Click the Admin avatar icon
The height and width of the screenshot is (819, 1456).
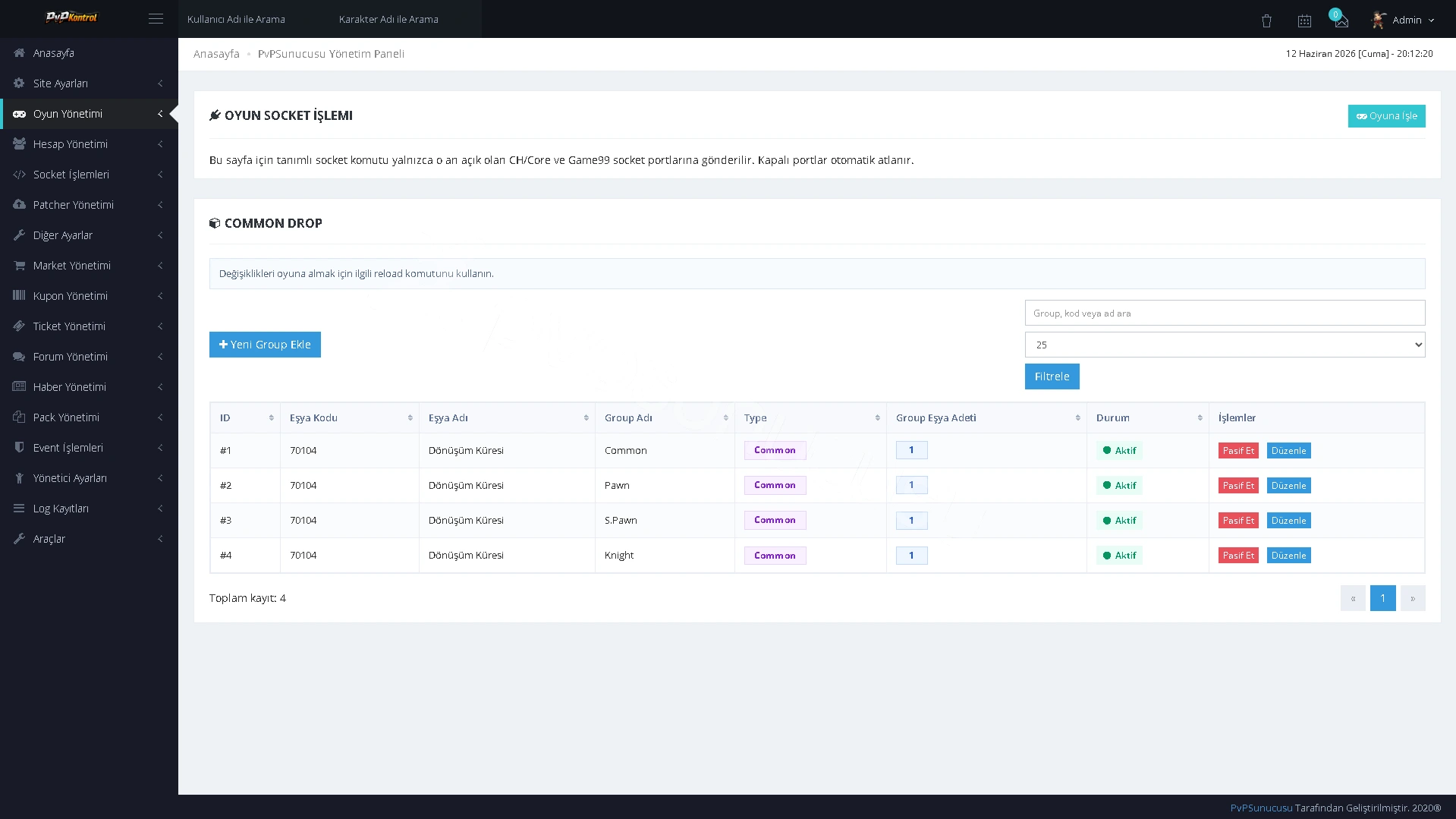coord(1379,20)
